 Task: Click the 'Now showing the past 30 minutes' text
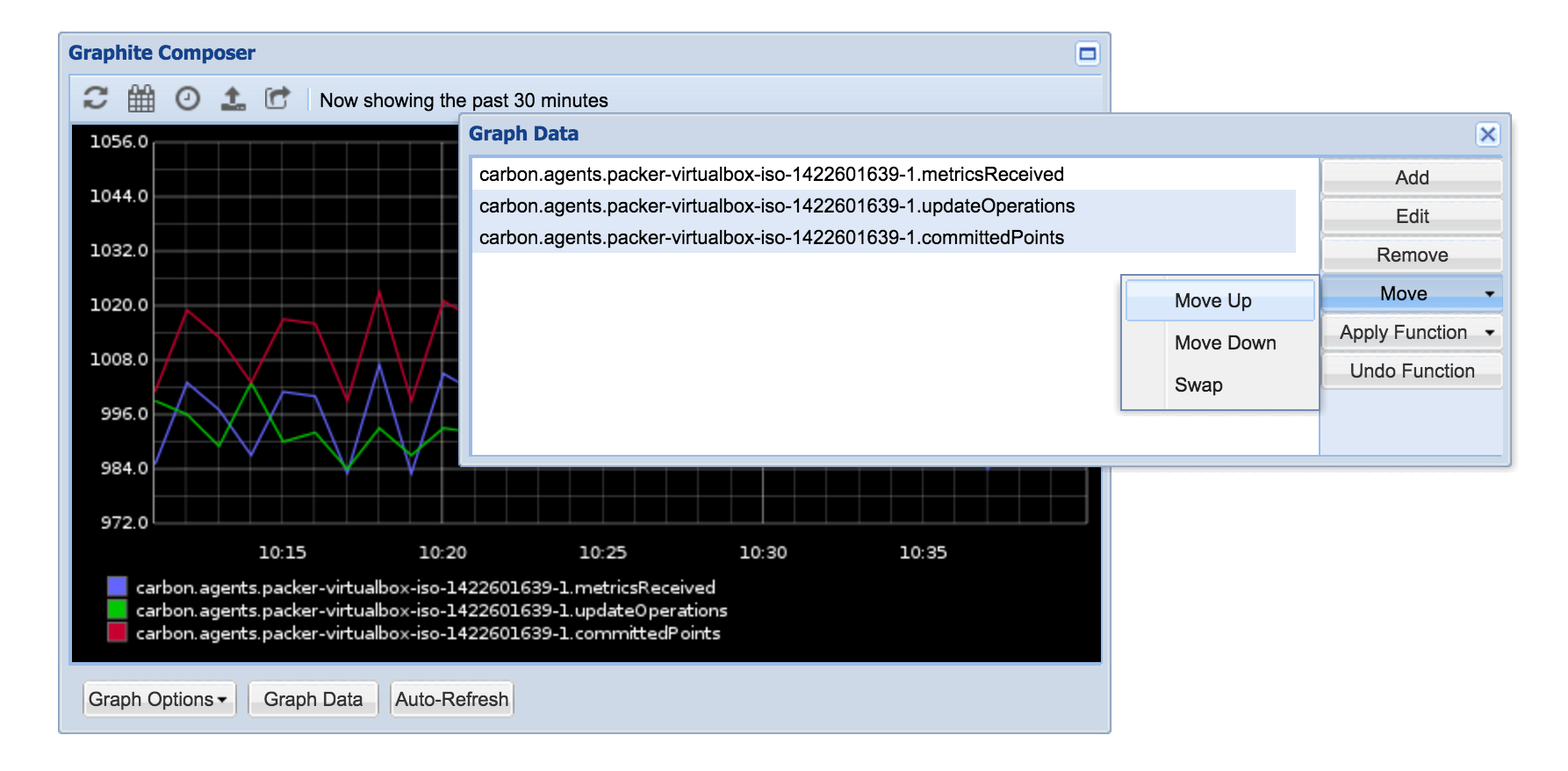click(464, 100)
